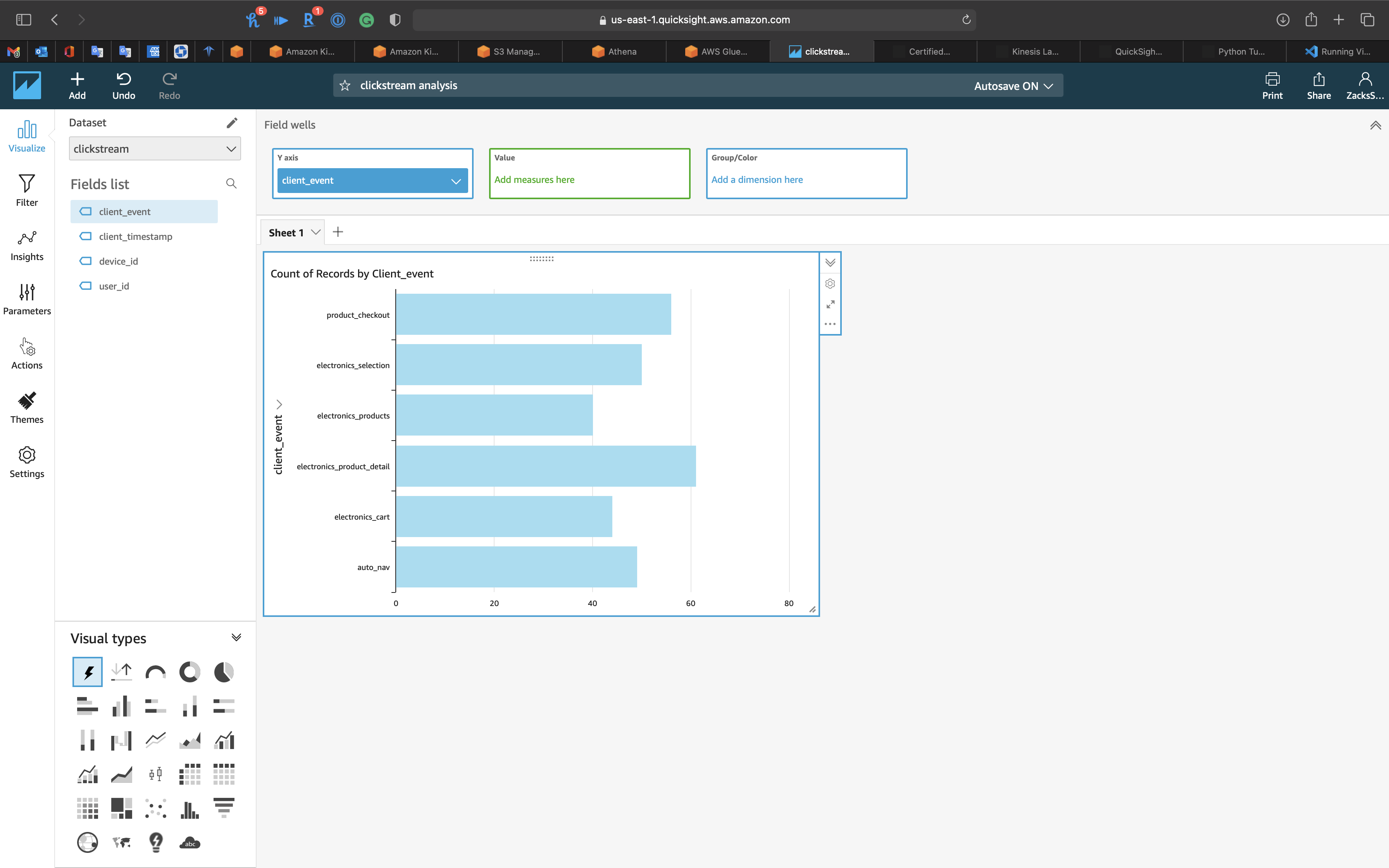Open visual format settings gear icon
Viewport: 1389px width, 868px height.
pyautogui.click(x=830, y=284)
